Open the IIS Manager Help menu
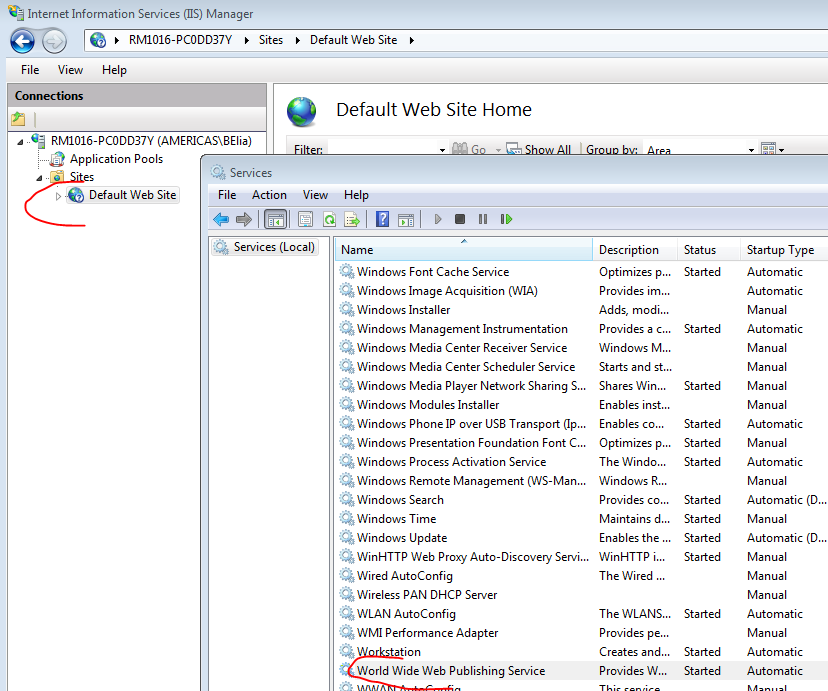Viewport: 828px width, 691px height. [x=114, y=70]
